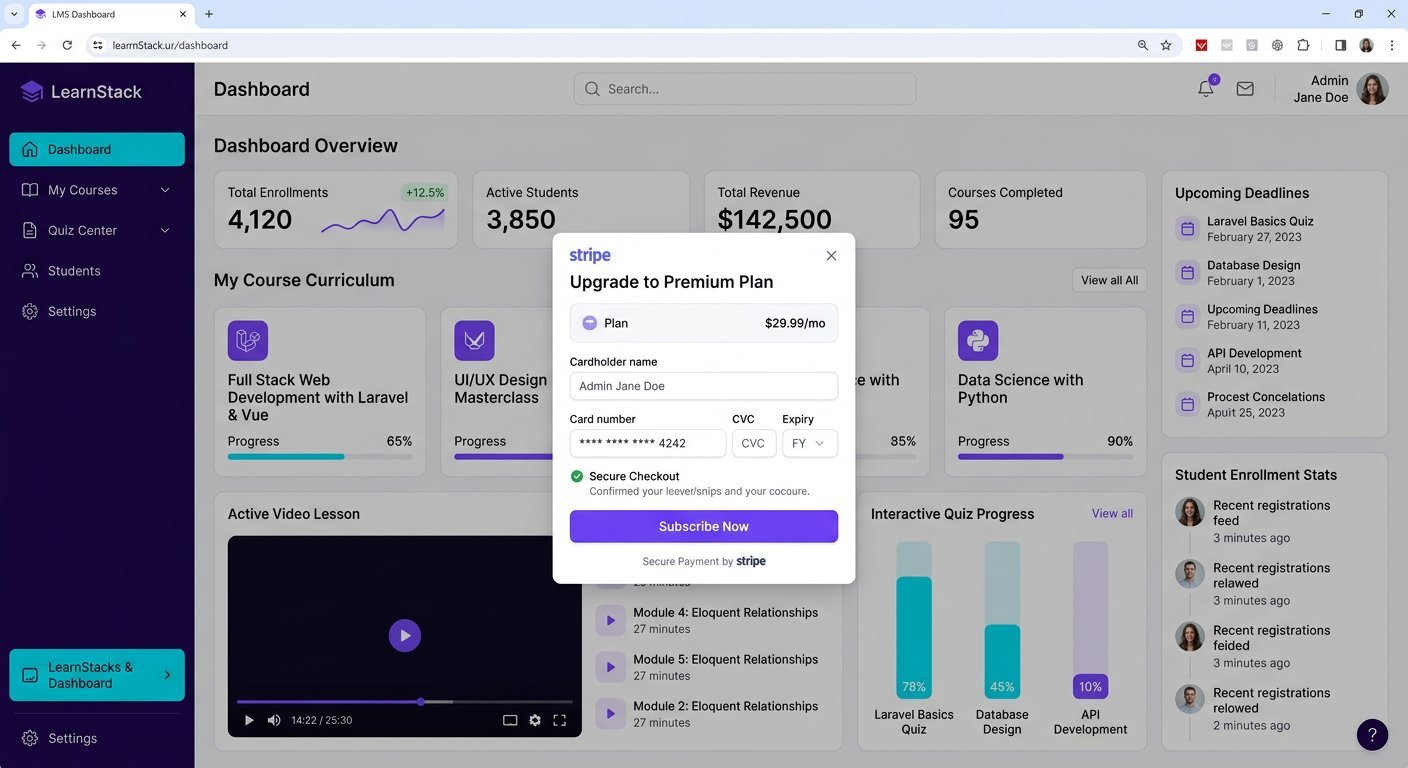Close the Stripe upgrade dialog
The width and height of the screenshot is (1408, 768).
[x=831, y=256]
